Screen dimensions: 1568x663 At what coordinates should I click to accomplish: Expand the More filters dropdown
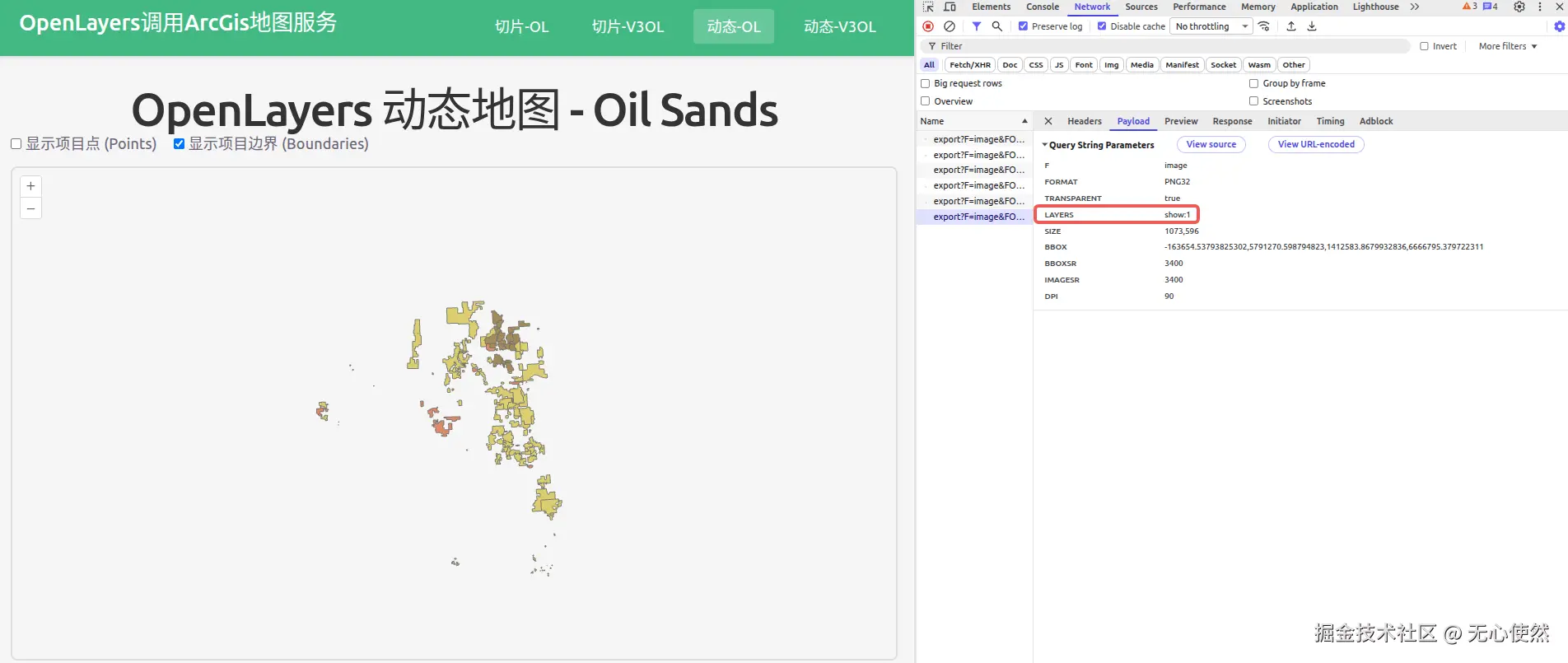pos(1508,46)
